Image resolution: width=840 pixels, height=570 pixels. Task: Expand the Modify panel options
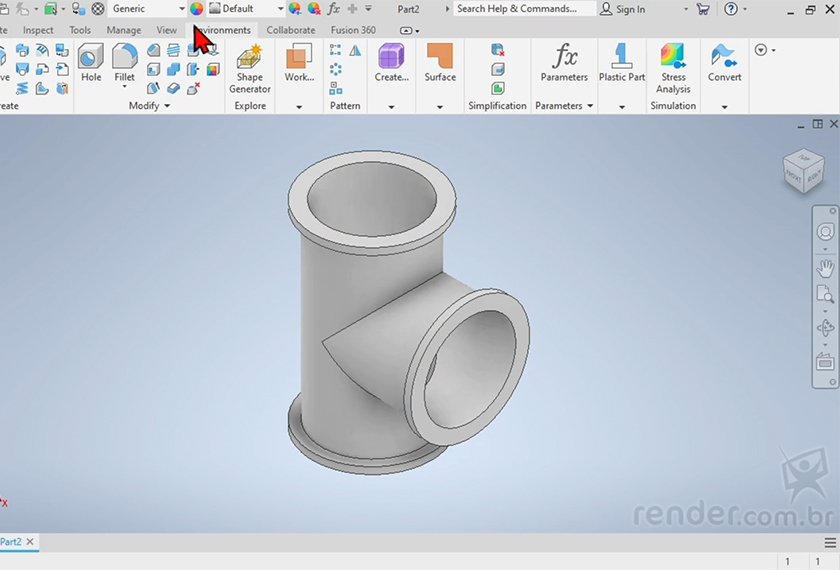tap(167, 106)
